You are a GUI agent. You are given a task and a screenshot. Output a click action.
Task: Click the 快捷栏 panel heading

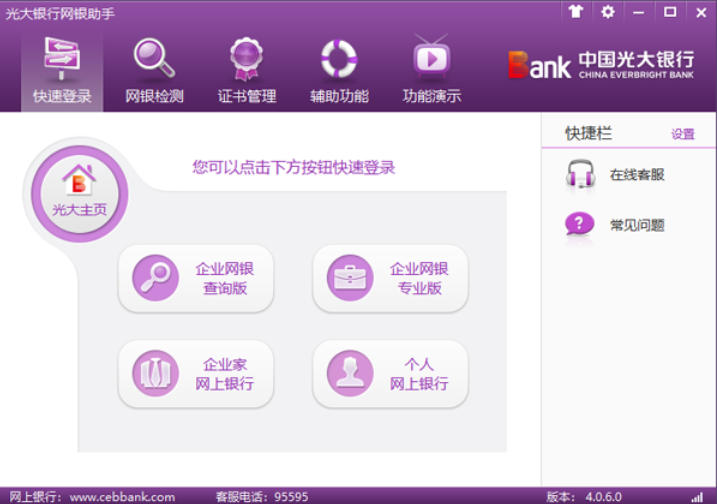click(589, 133)
